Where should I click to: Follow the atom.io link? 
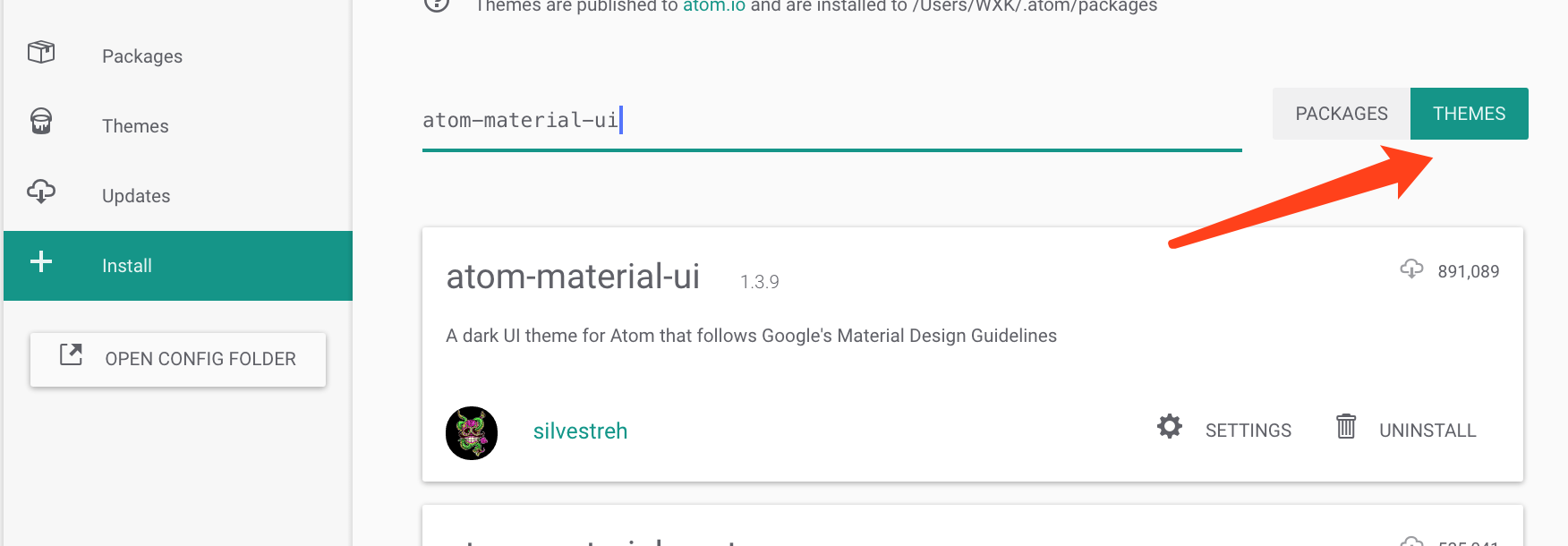[x=713, y=6]
